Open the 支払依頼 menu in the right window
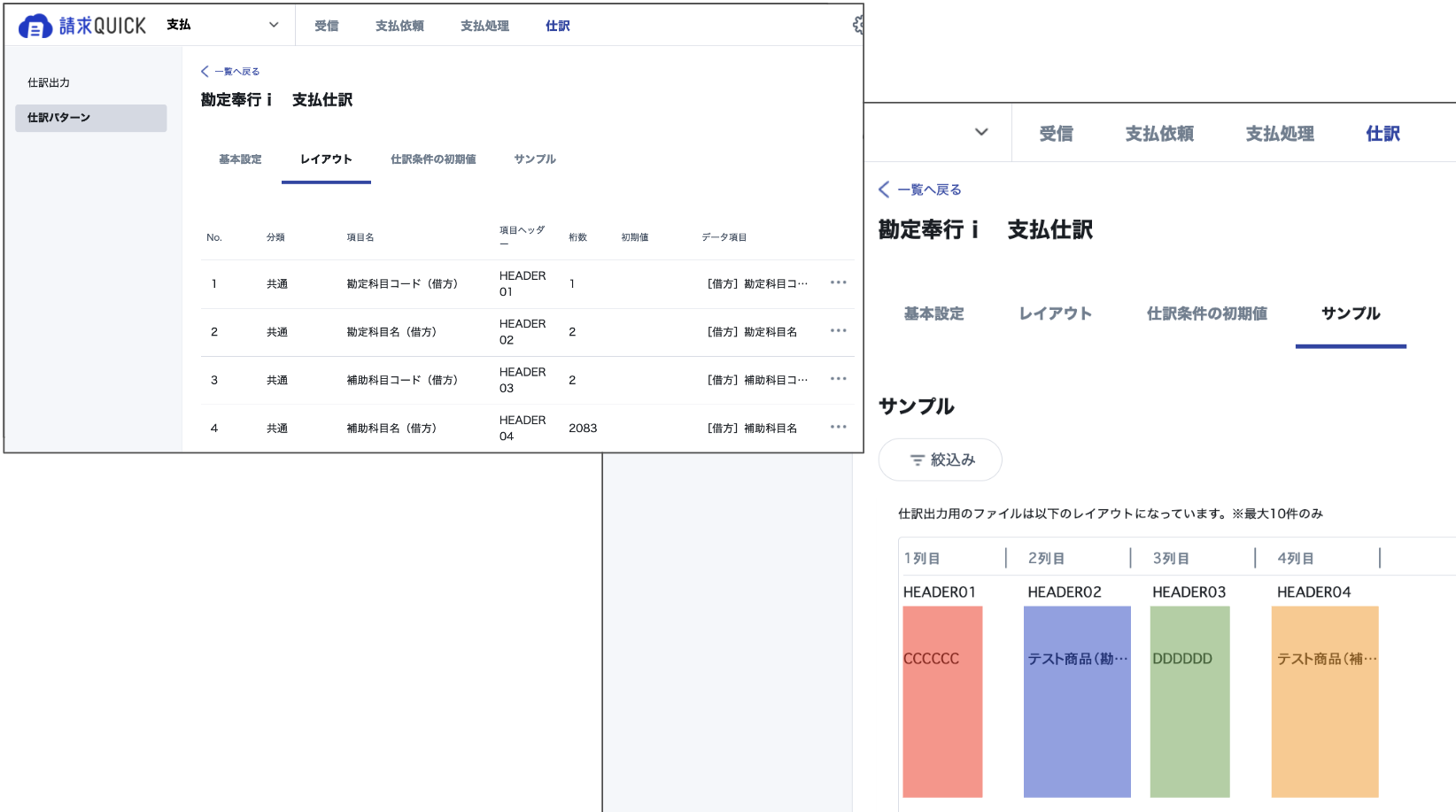 pos(1159,134)
